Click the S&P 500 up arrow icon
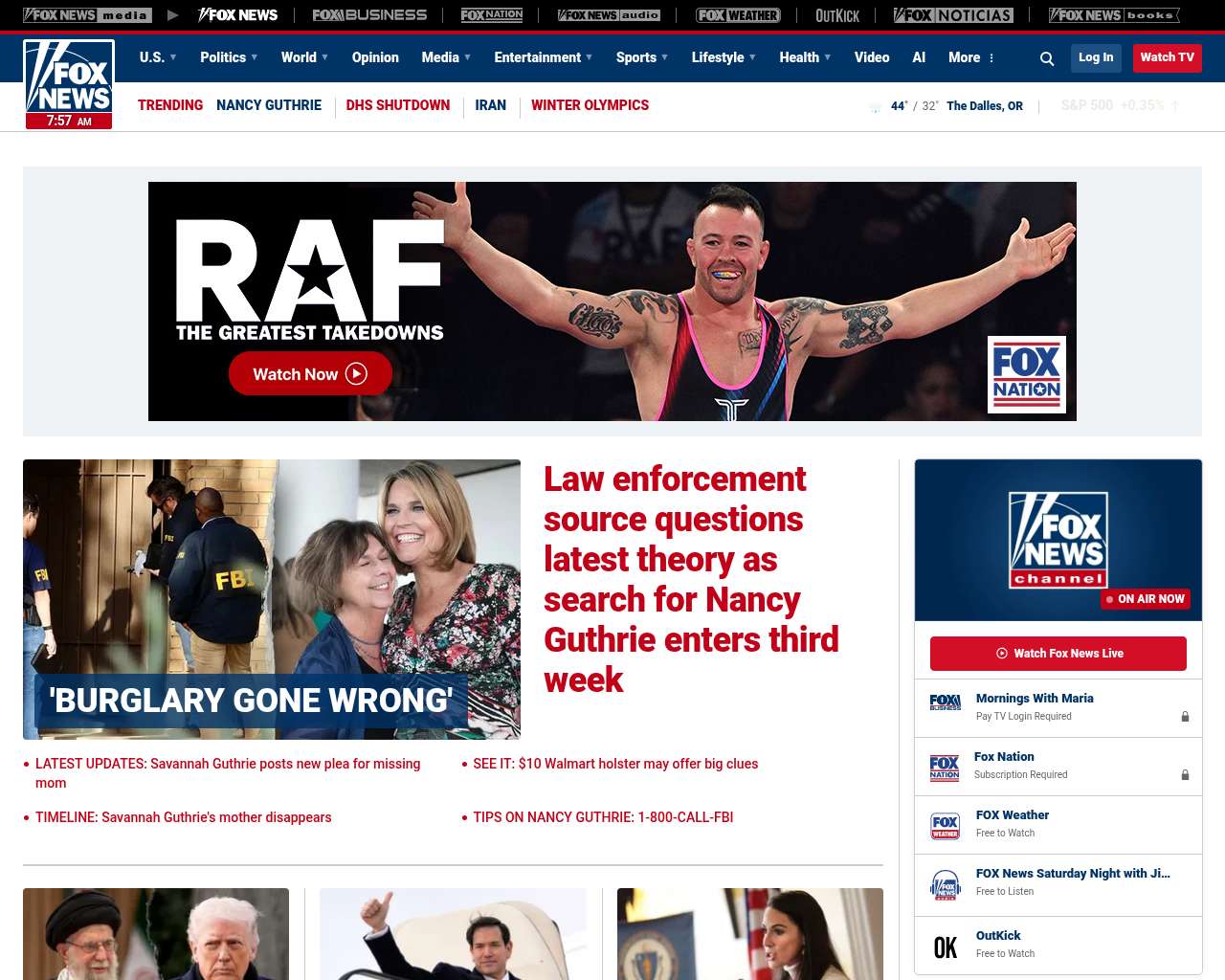The image size is (1225, 980). tap(1175, 105)
